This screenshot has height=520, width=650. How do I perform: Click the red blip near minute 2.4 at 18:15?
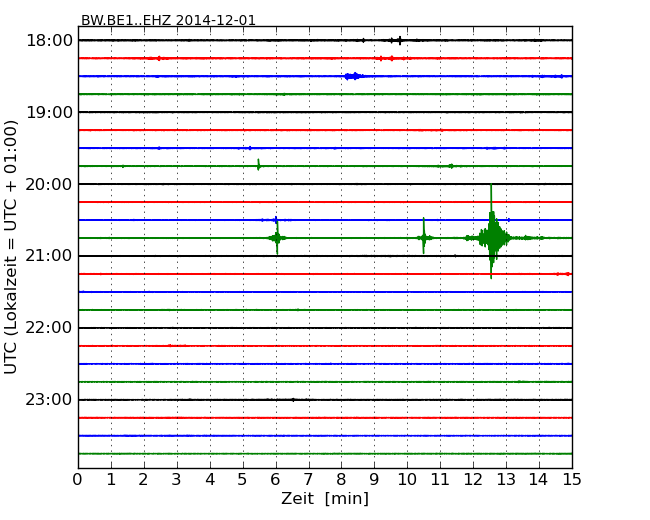click(x=158, y=58)
